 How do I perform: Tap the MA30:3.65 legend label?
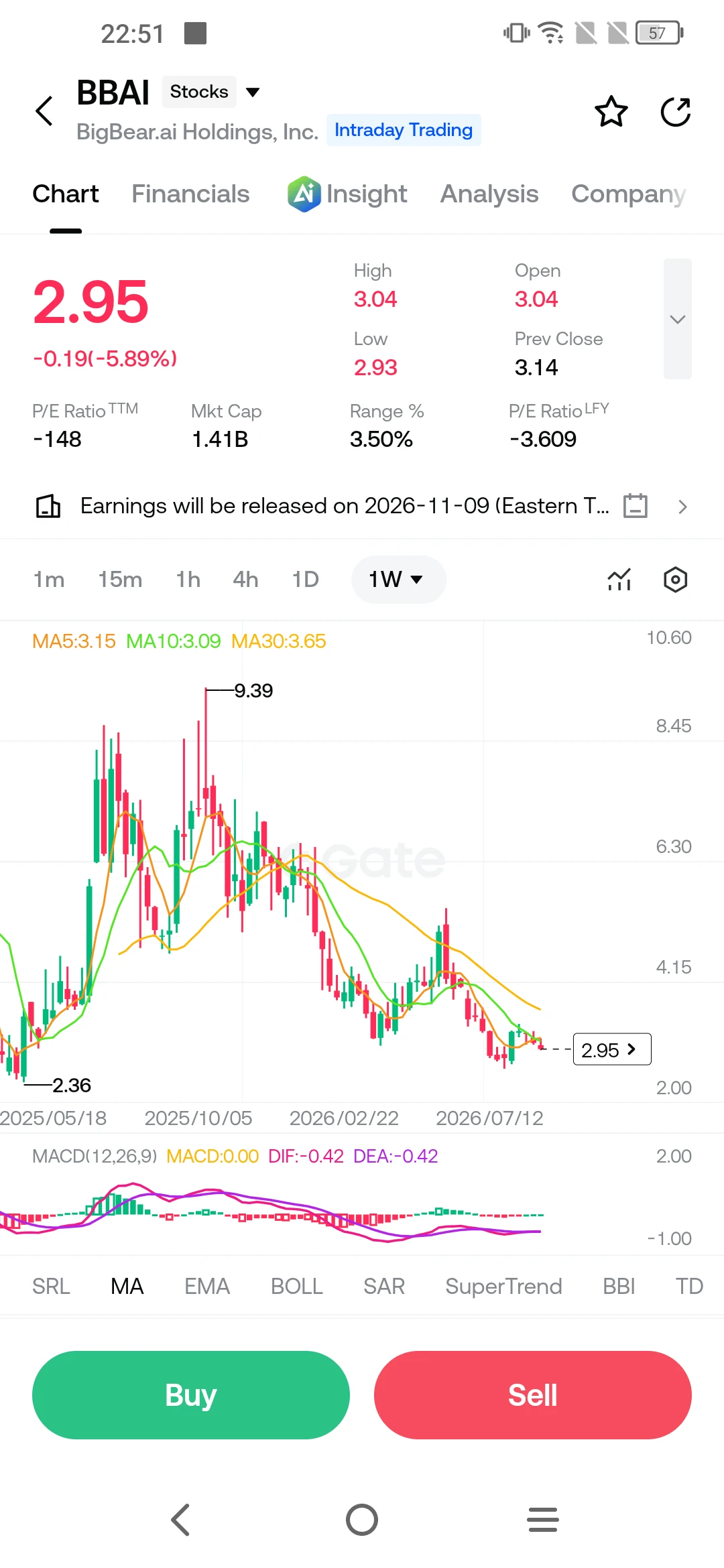[x=279, y=641]
